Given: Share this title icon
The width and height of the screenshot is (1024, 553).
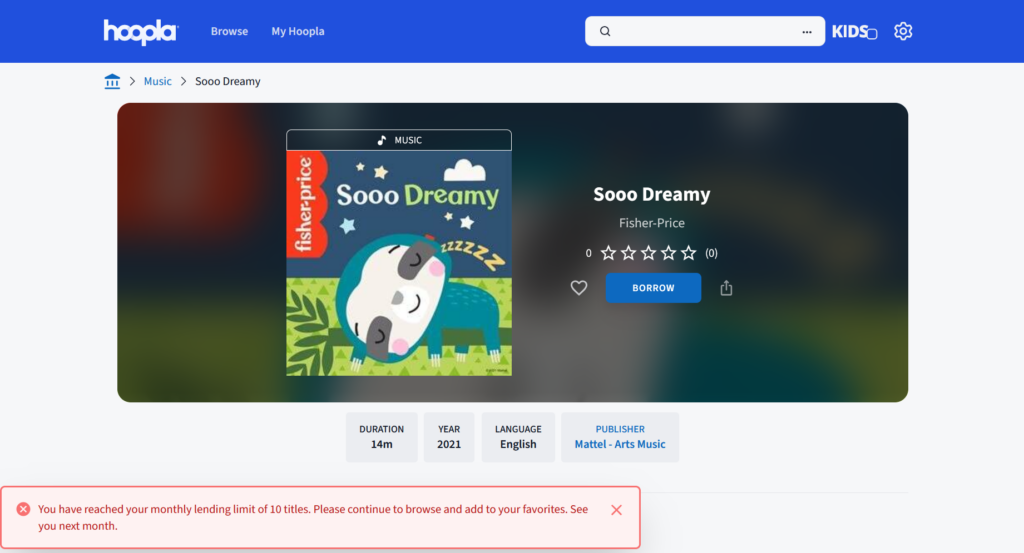Looking at the screenshot, I should pos(726,288).
